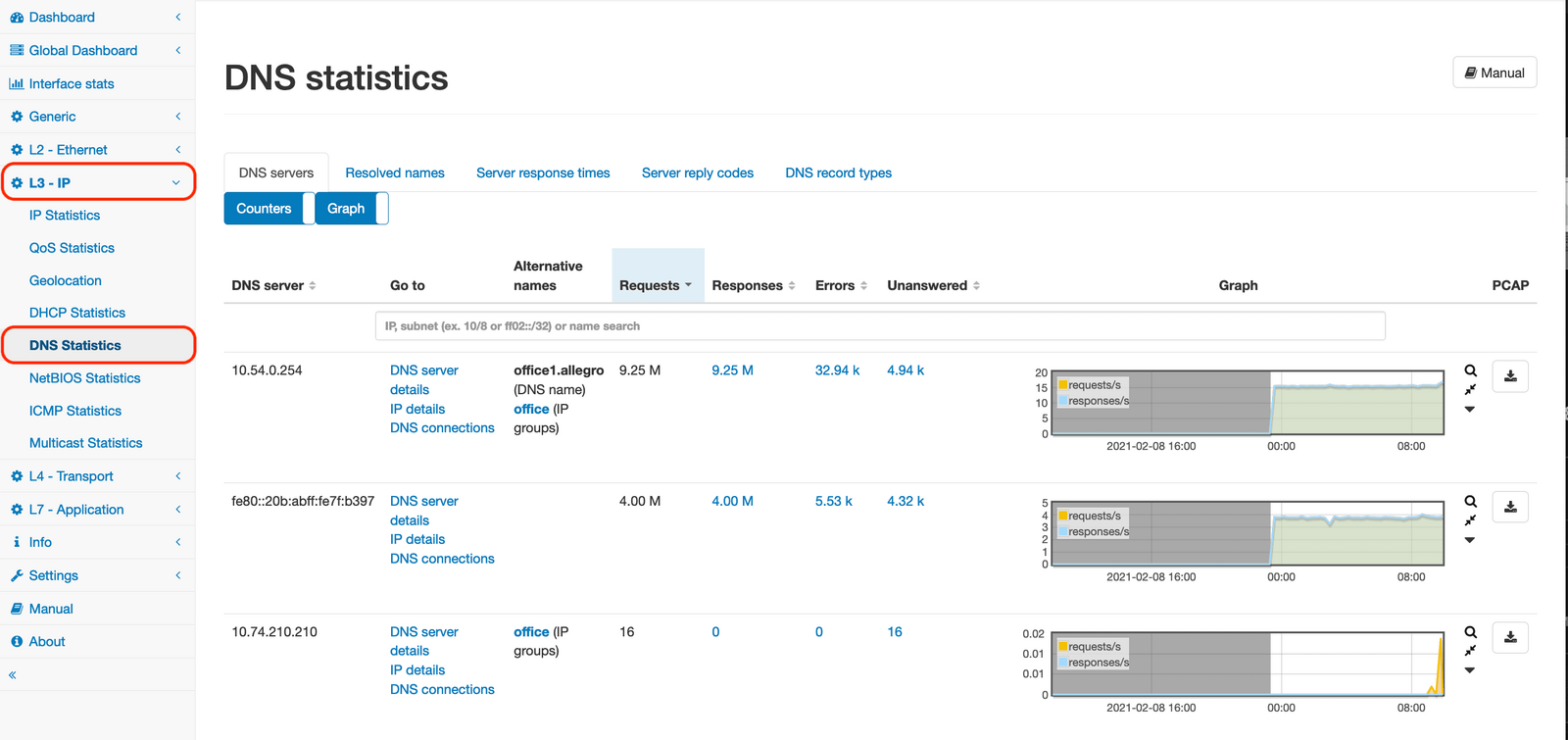Open DNS connections link for 10.54.0.254

(442, 428)
